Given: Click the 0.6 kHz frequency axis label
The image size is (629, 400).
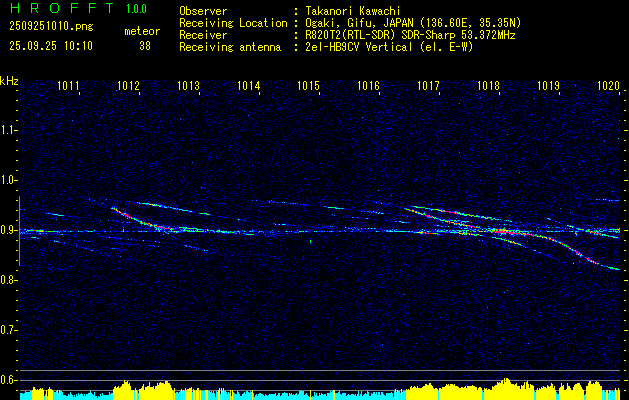Looking at the screenshot, I should click(8, 380).
